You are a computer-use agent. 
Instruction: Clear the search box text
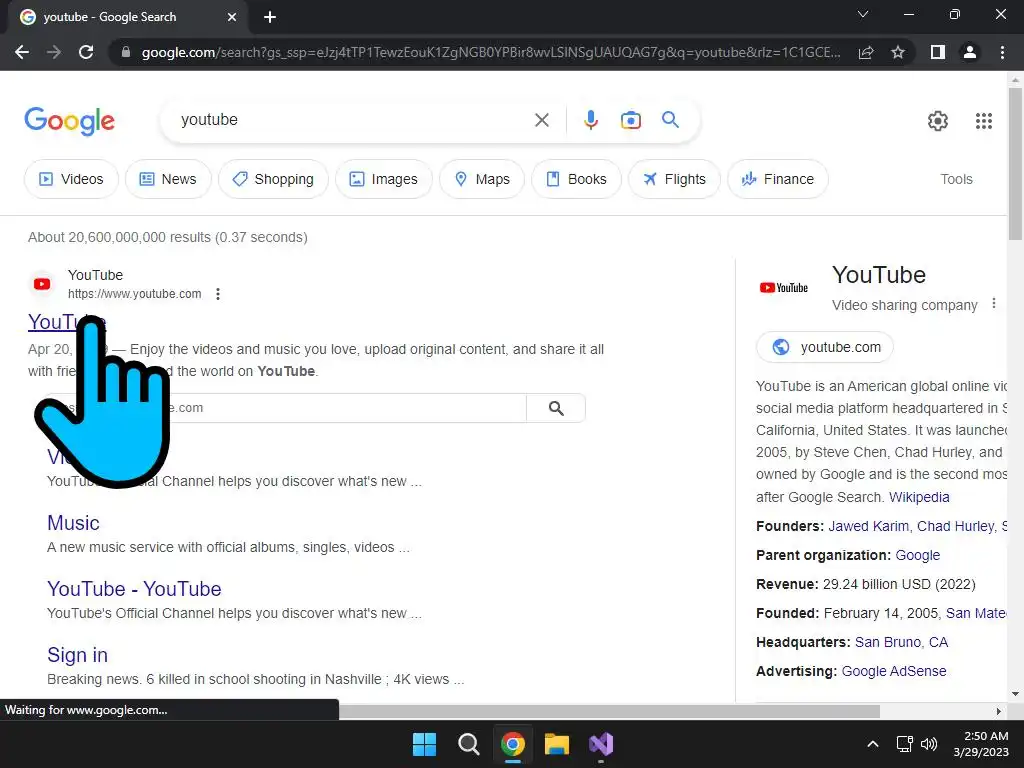pyautogui.click(x=541, y=120)
